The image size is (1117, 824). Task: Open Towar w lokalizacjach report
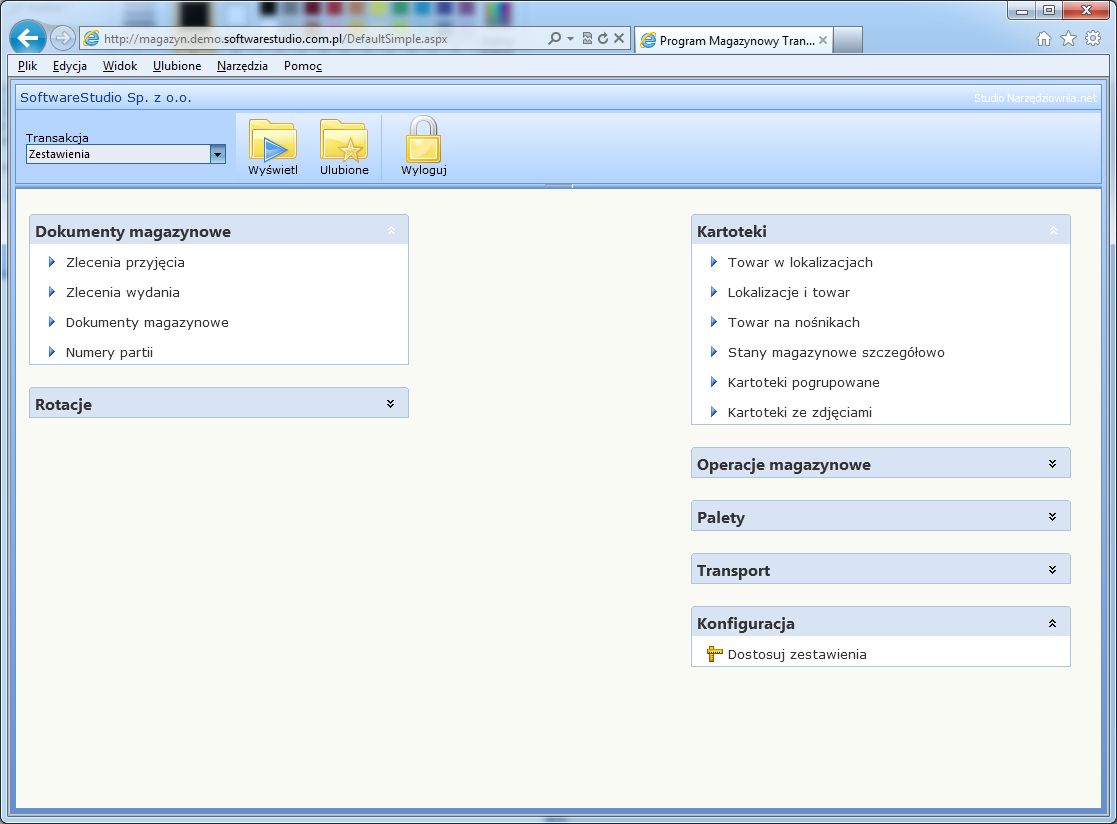coord(800,262)
